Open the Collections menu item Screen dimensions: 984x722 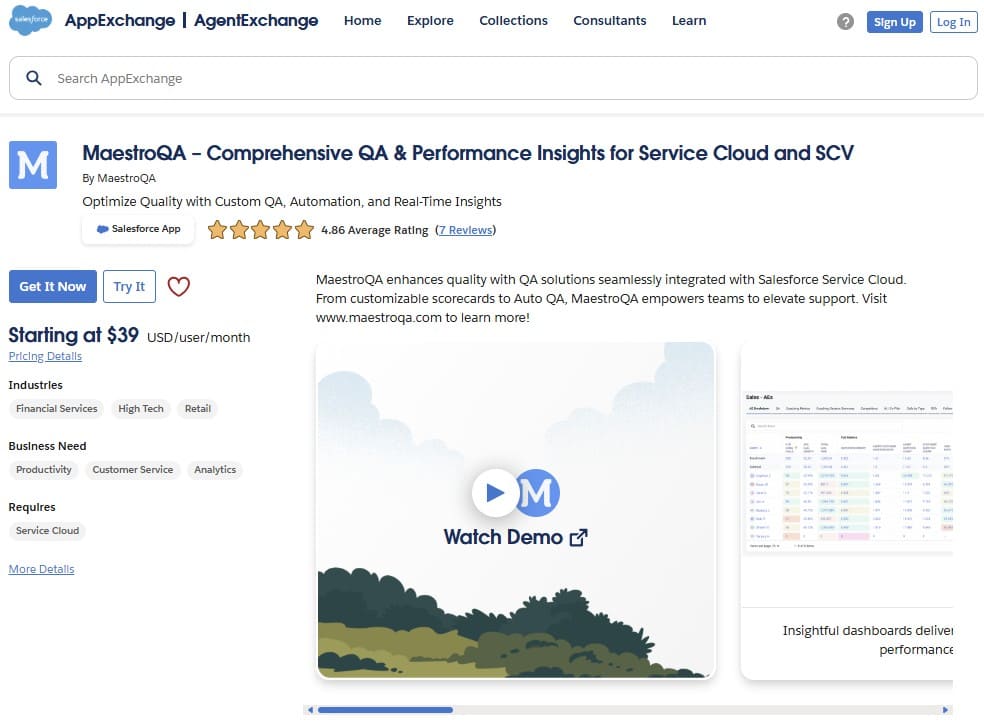point(513,21)
